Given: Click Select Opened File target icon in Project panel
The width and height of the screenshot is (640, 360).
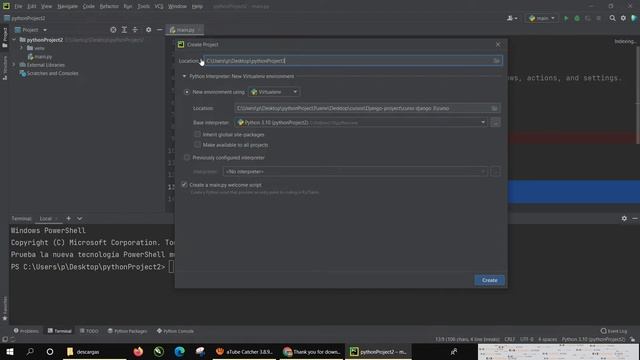Looking at the screenshot, I should pos(113,30).
